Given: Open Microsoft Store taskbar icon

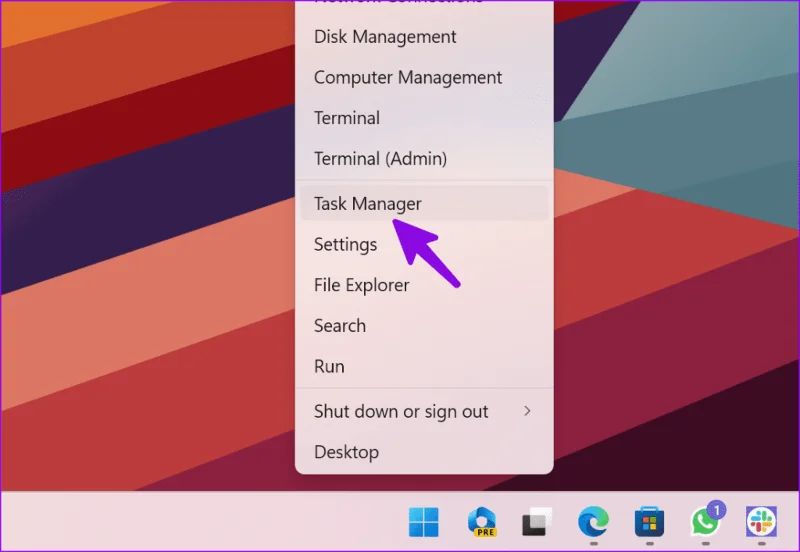Looking at the screenshot, I should tap(649, 522).
